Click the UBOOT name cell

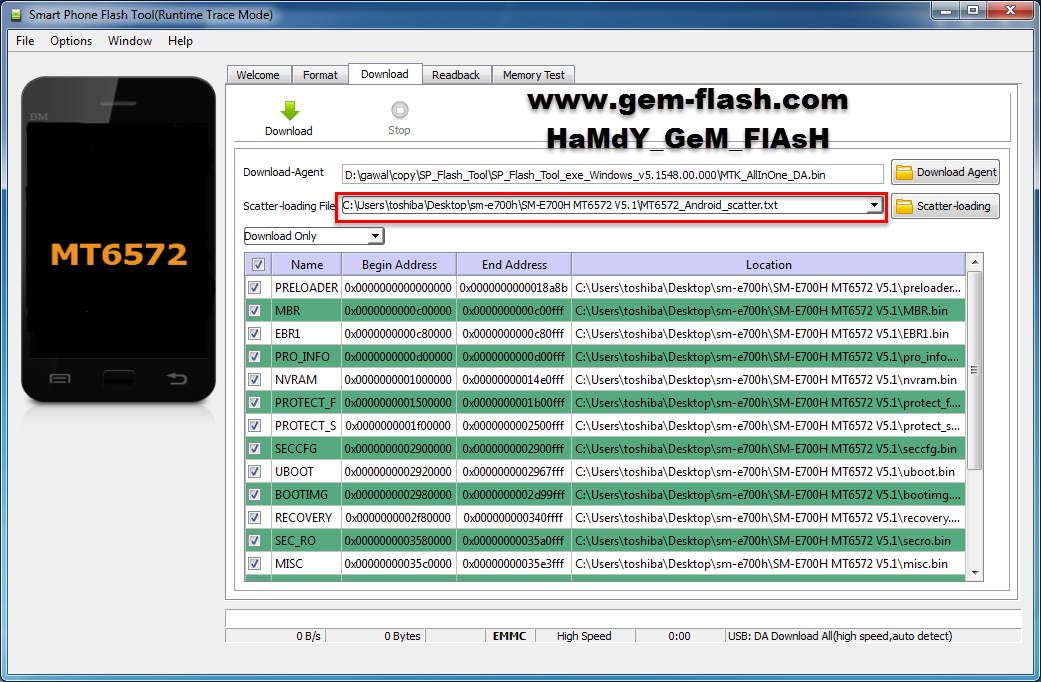pos(307,471)
